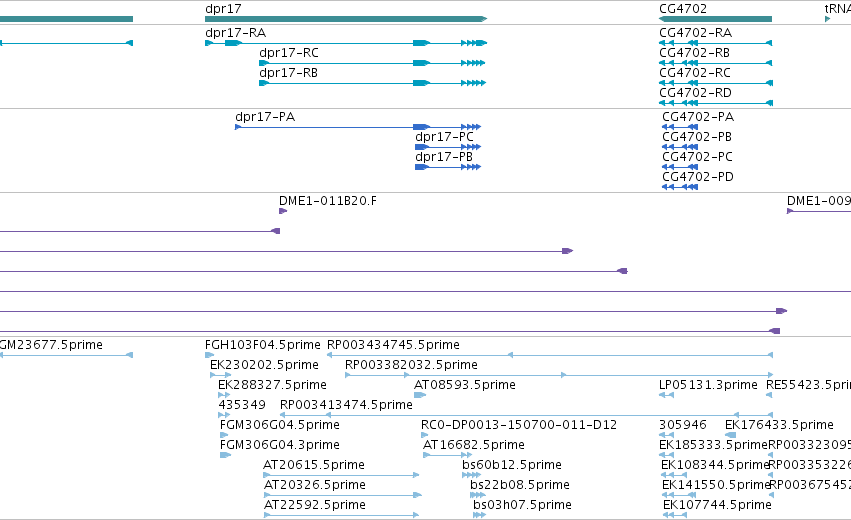Select the RP003413474.5prime EST label
851x520 pixels.
pyautogui.click(x=346, y=405)
